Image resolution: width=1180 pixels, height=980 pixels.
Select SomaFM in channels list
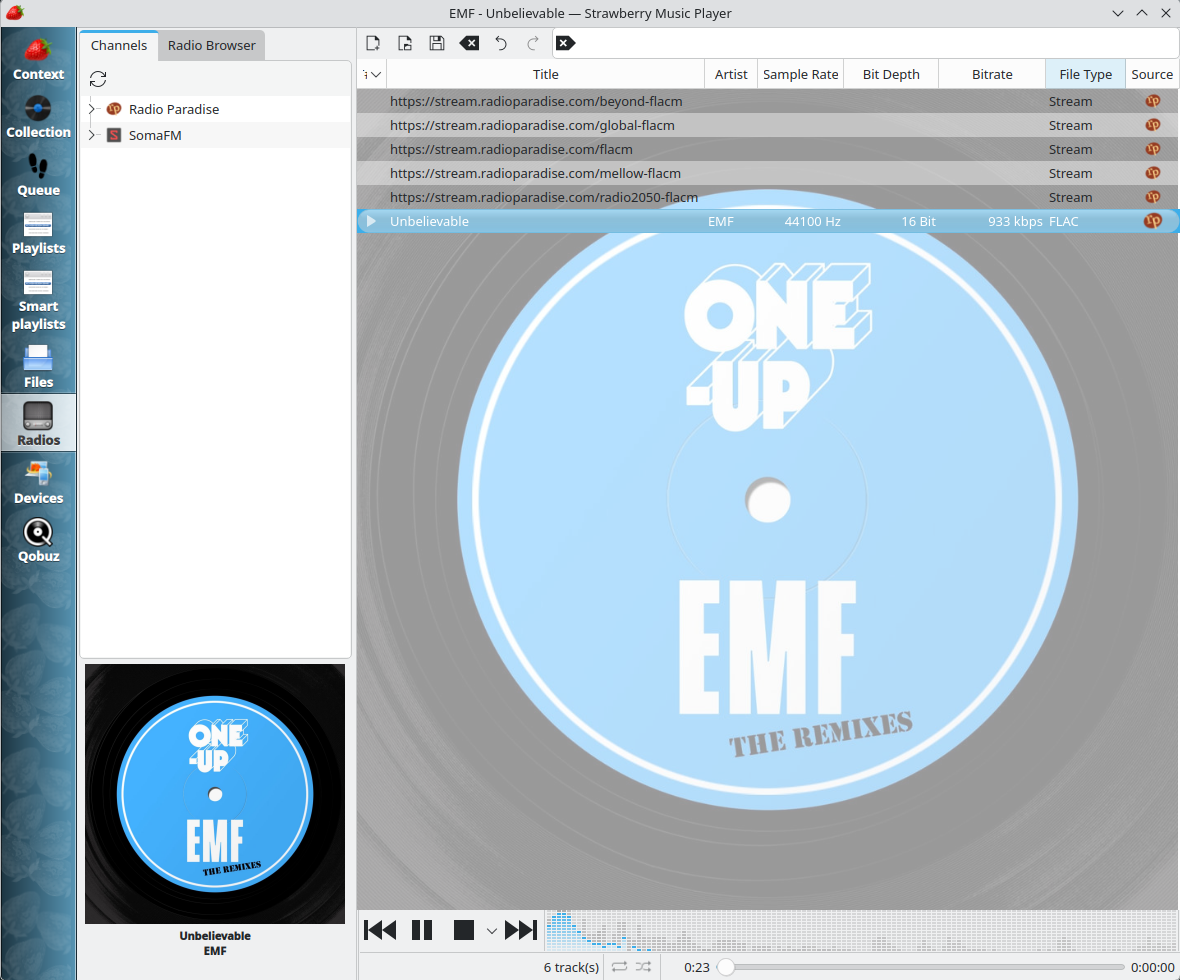(155, 135)
